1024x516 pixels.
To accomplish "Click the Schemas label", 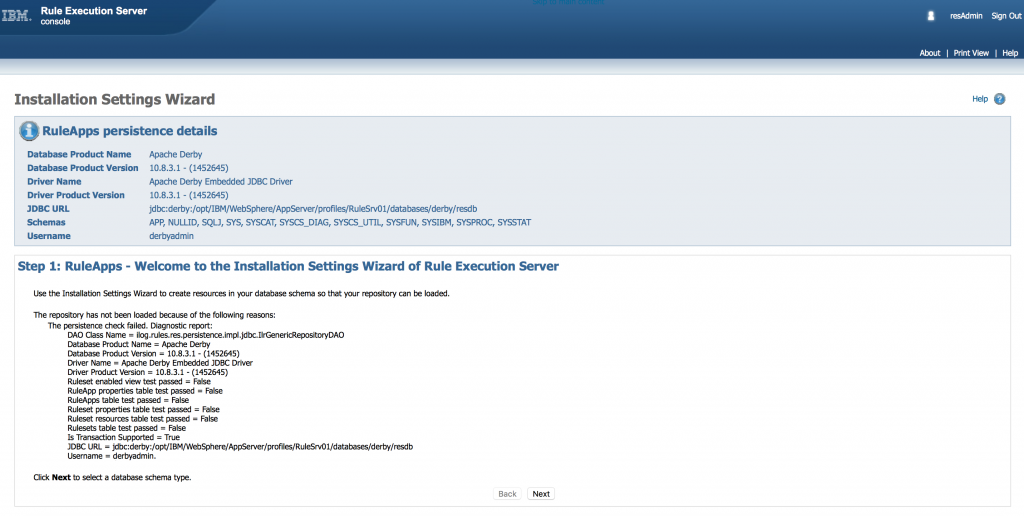I will point(46,223).
